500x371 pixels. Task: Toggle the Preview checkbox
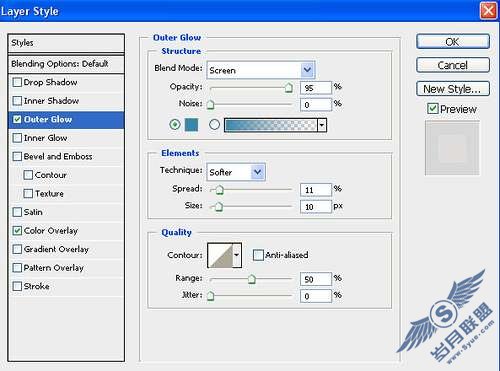click(433, 109)
